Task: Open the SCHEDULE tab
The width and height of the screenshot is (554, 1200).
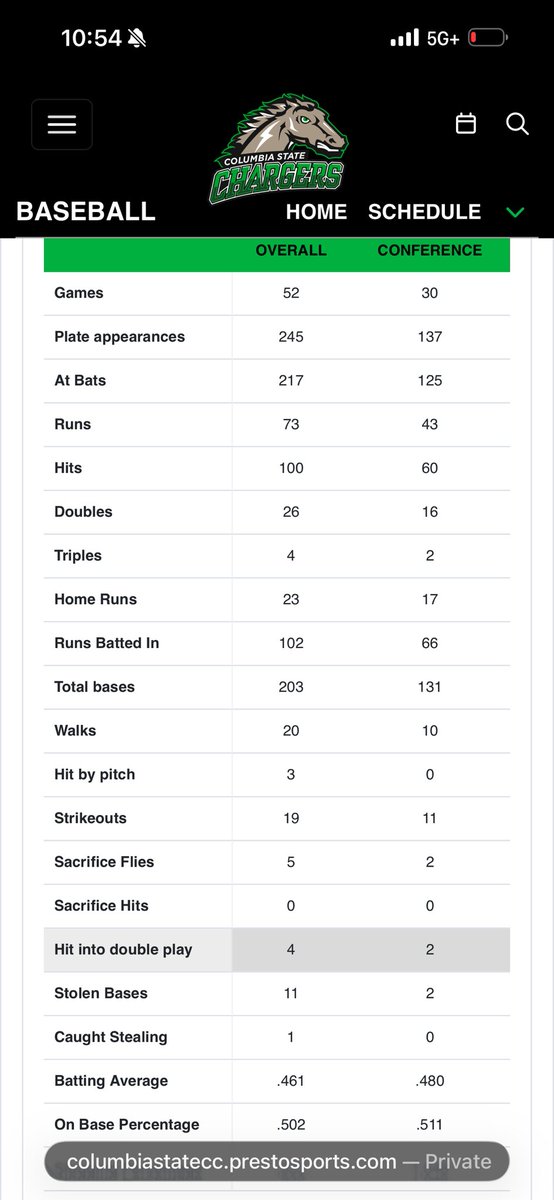Action: 424,212
